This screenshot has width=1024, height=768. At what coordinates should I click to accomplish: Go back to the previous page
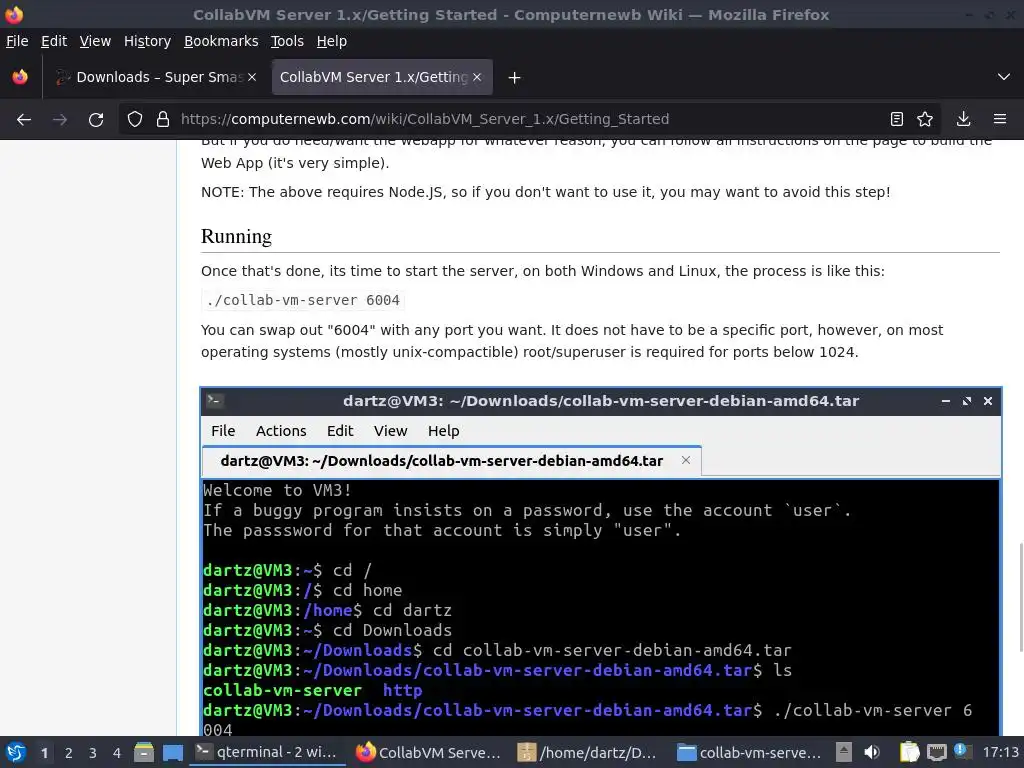click(24, 120)
